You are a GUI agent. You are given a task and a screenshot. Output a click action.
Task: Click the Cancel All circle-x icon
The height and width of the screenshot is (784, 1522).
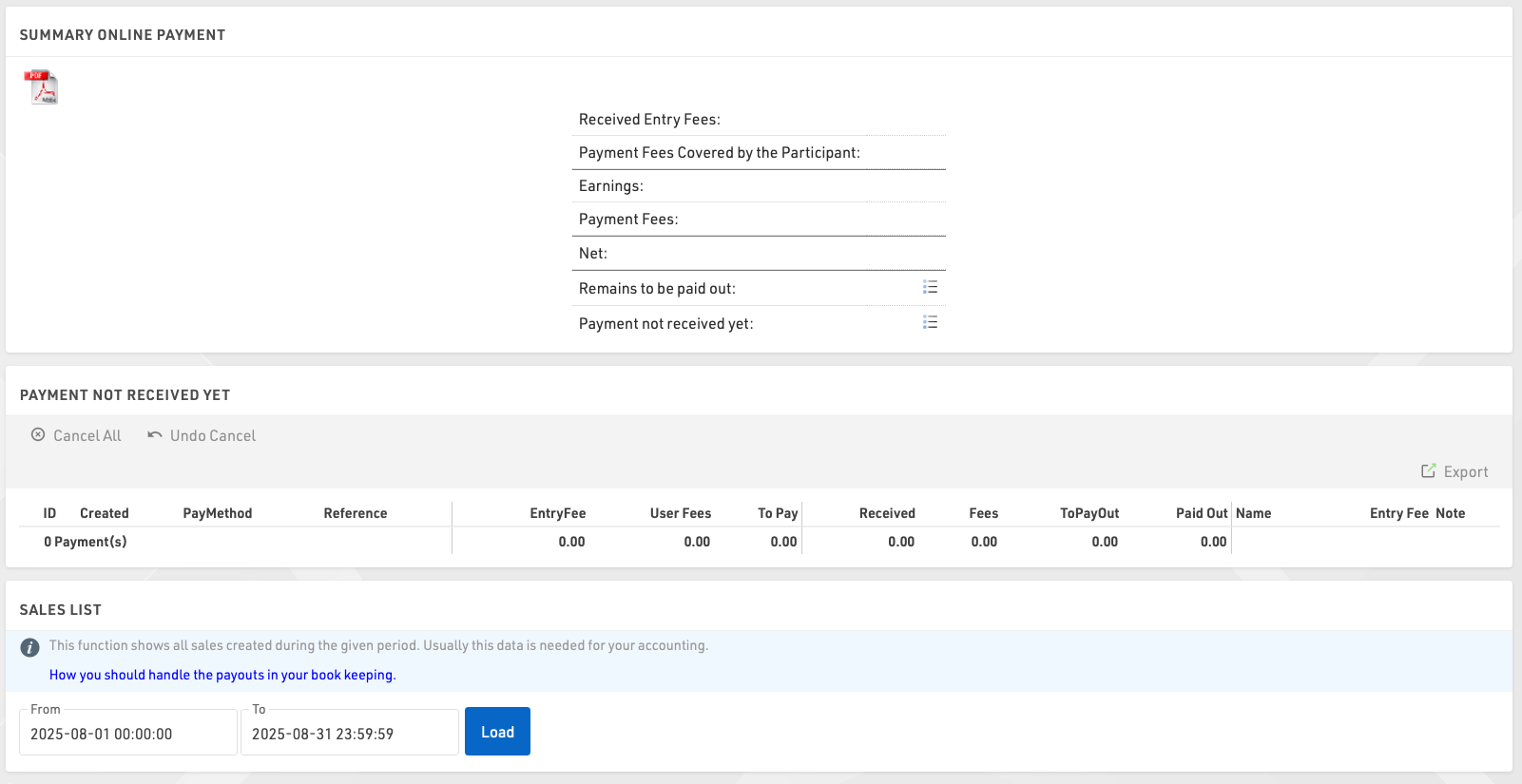click(38, 434)
